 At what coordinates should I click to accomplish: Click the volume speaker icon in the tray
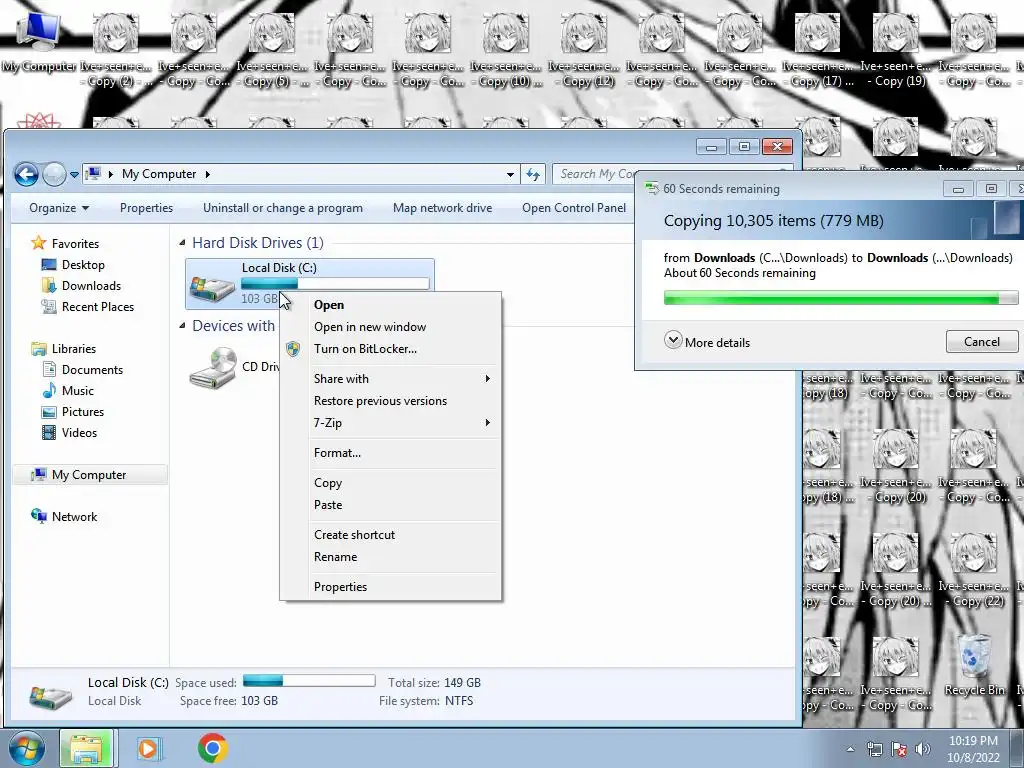tap(922, 749)
